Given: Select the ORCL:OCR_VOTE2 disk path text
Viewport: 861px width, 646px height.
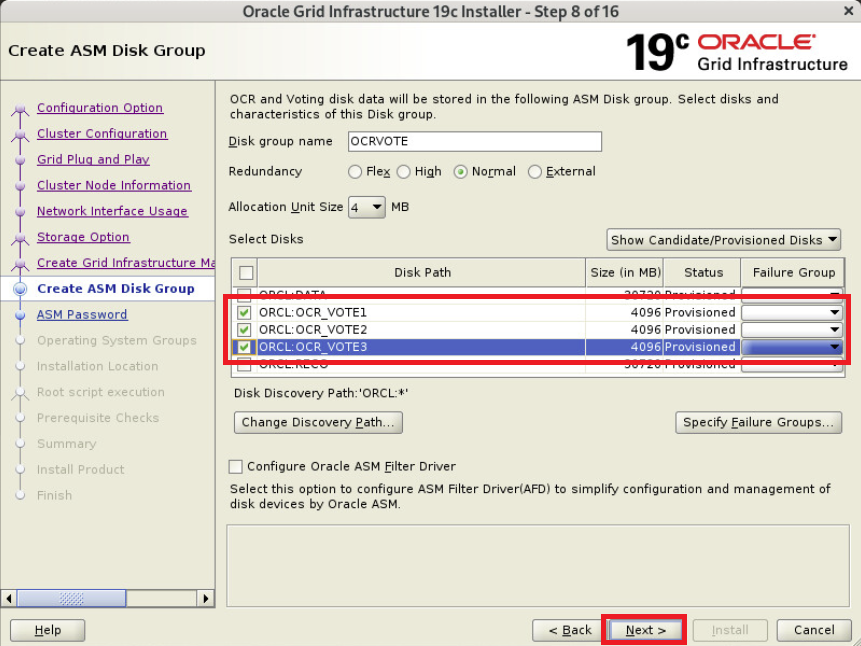Looking at the screenshot, I should click(x=312, y=330).
